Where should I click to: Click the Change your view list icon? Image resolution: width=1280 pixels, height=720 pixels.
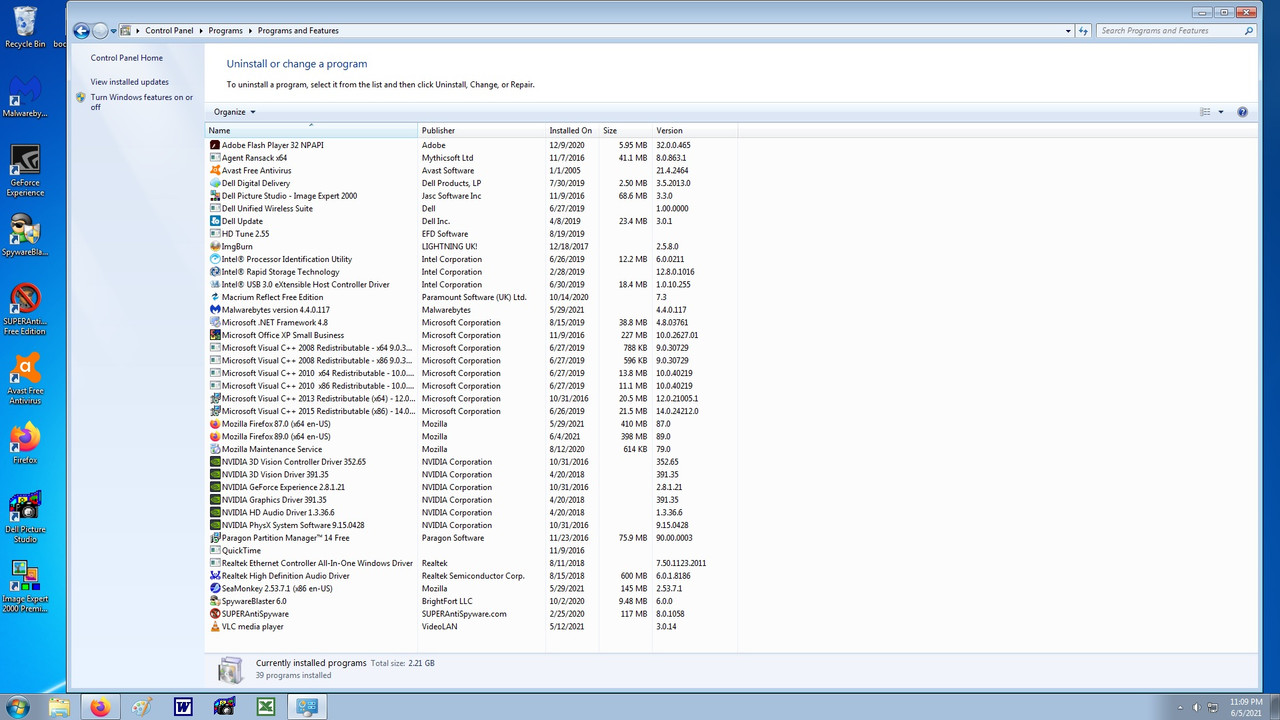[x=1205, y=111]
